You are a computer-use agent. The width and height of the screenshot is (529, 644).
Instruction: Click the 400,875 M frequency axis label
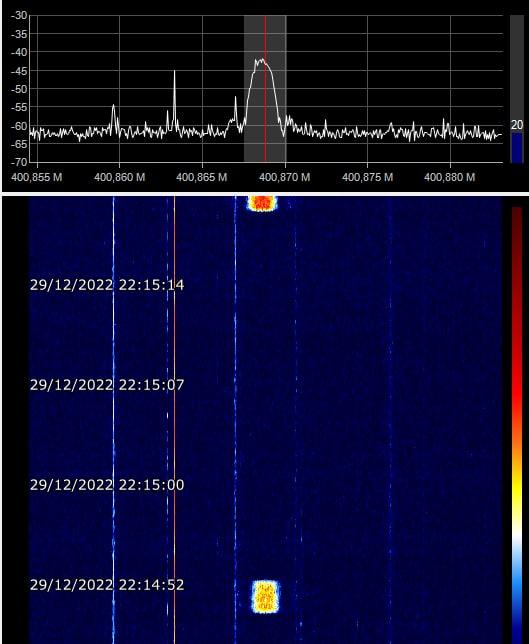point(368,177)
